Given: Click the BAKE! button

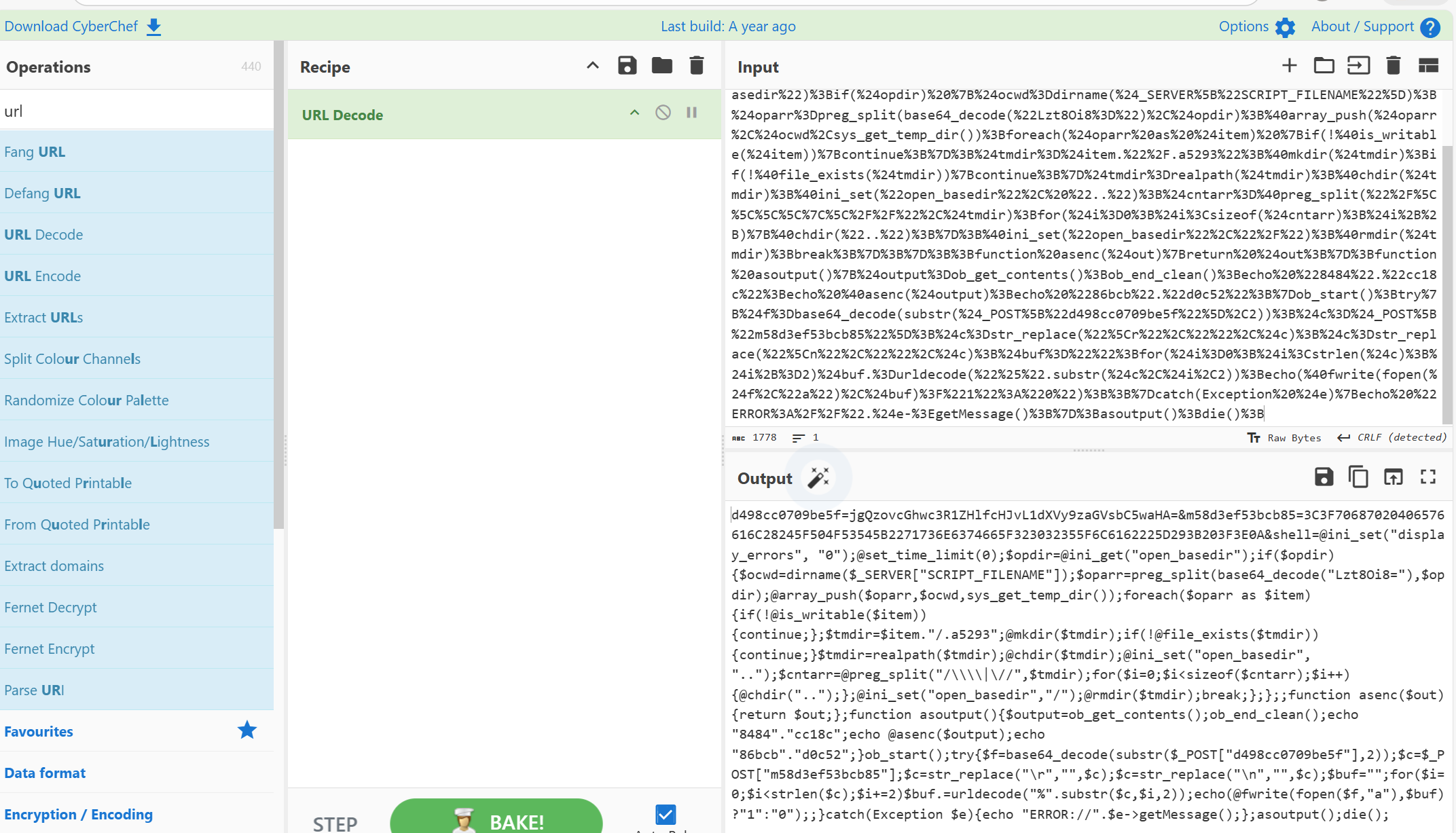Looking at the screenshot, I should point(496,820).
